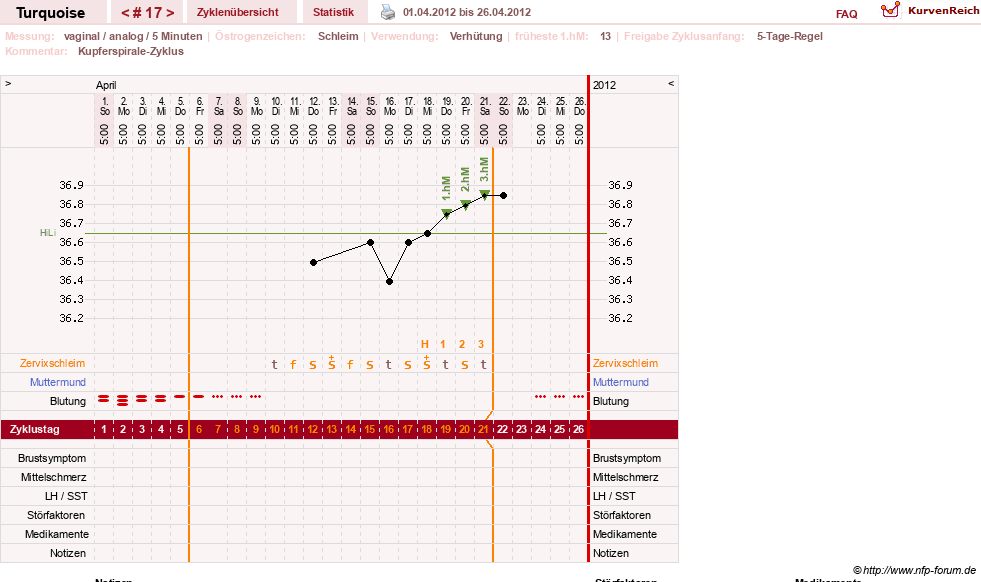Viewport: 981px width, 582px height.
Task: Open the KurvenReich link
Action: coord(943,11)
